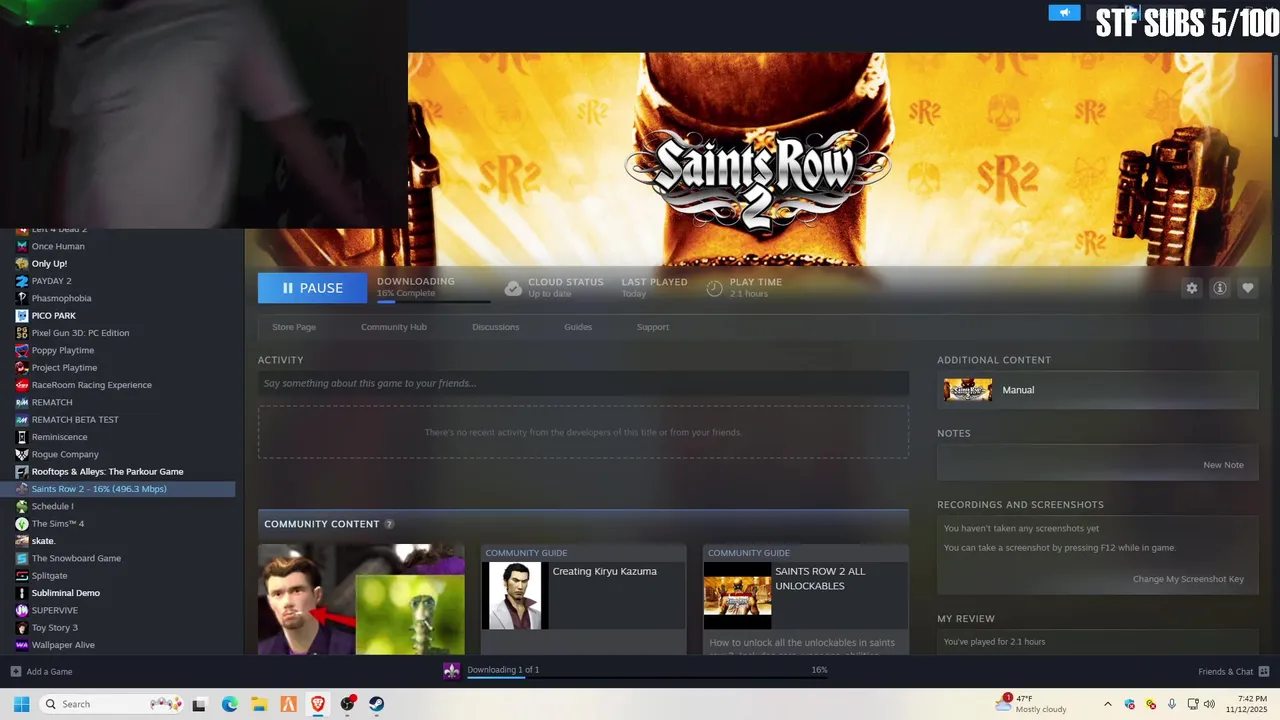Open File Explorer from the taskbar
The width and height of the screenshot is (1280, 720).
[x=258, y=704]
